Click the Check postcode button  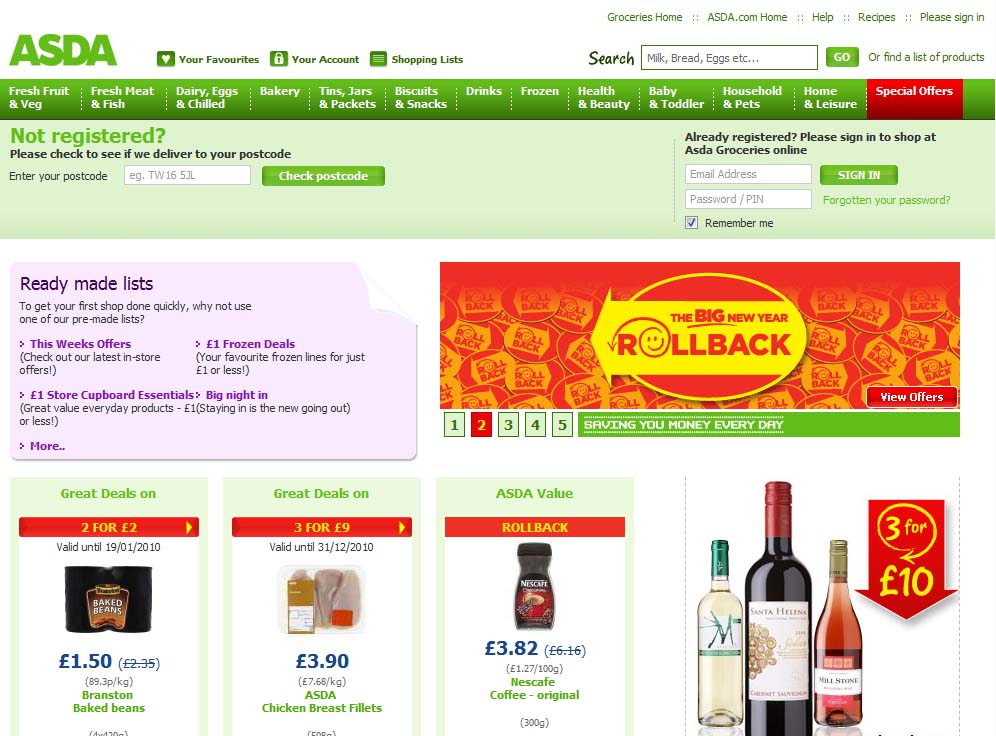click(323, 176)
